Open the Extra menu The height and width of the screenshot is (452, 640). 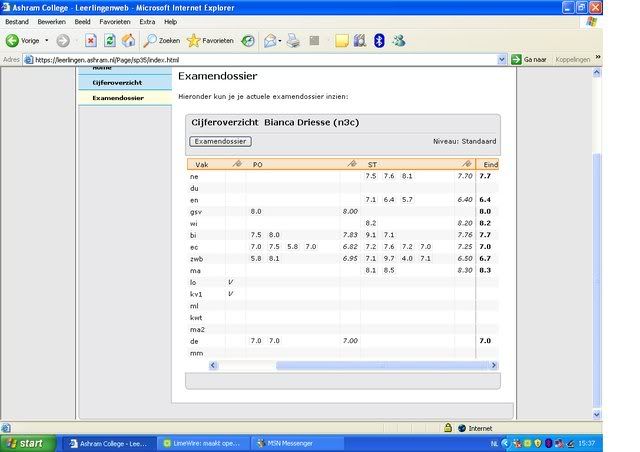(x=147, y=21)
